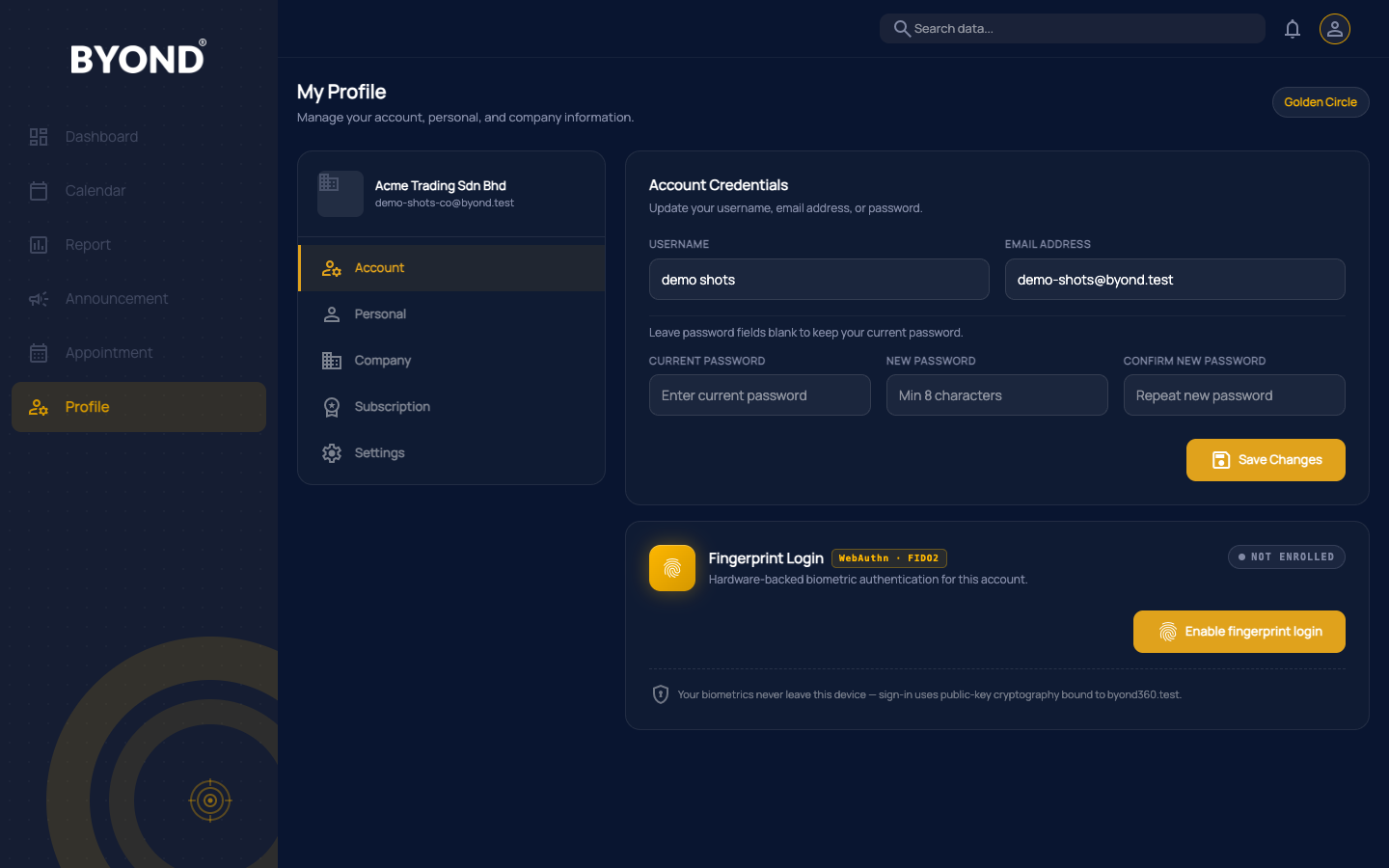This screenshot has width=1389, height=868.
Task: Click the 'Leave password fields blank' note
Action: tap(806, 333)
